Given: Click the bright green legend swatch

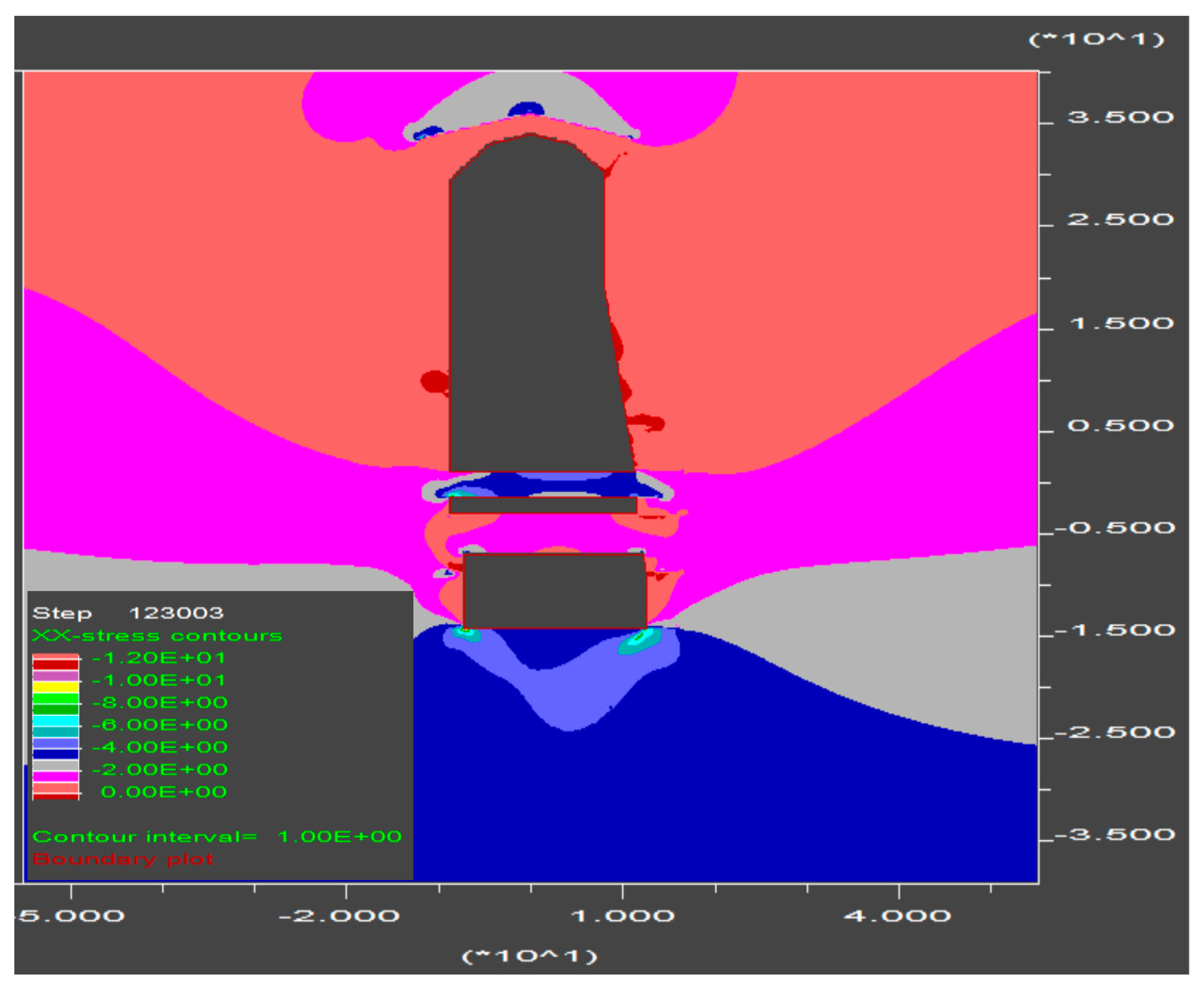Looking at the screenshot, I should coord(55,698).
